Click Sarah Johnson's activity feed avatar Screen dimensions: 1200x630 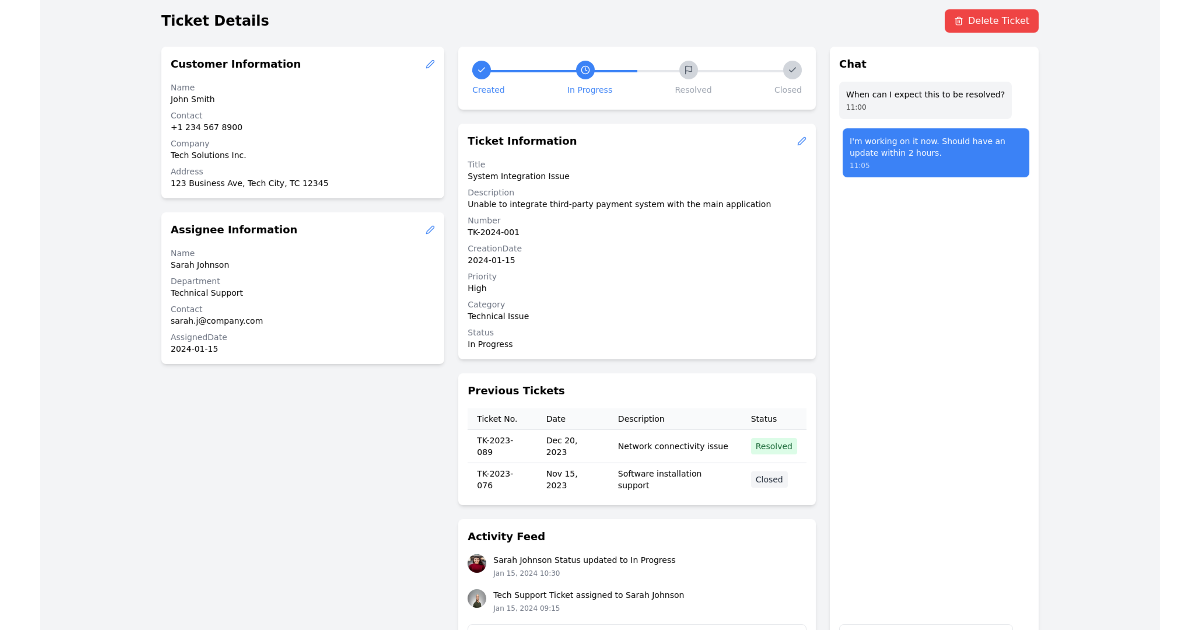(476, 563)
